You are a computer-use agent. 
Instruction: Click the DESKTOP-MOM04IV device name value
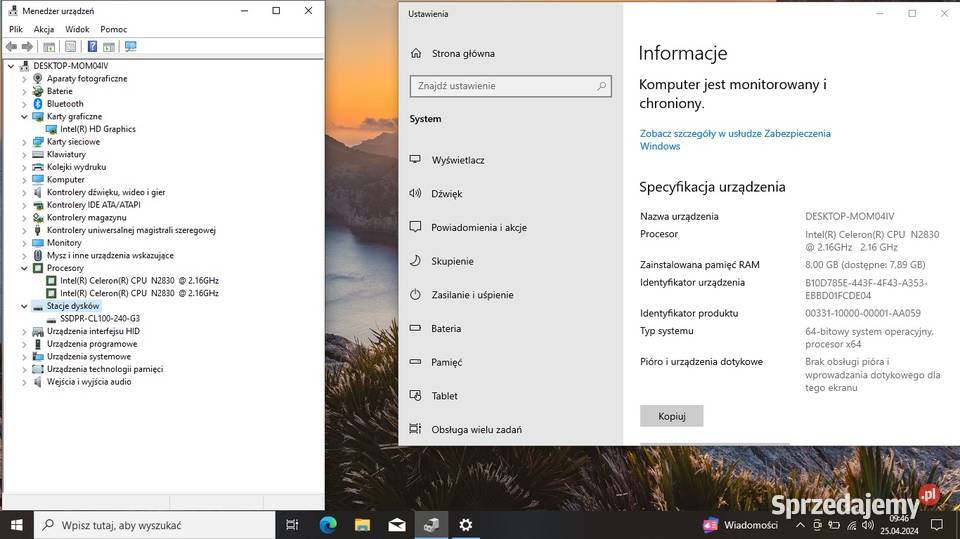point(849,216)
